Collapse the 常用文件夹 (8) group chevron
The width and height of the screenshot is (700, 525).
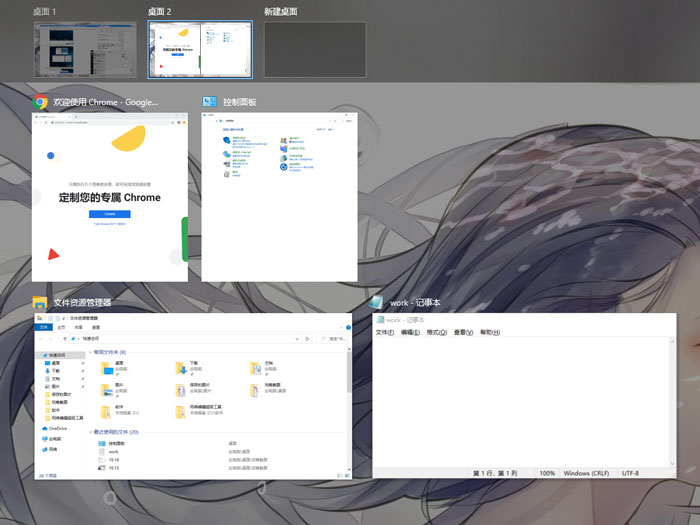coord(91,352)
